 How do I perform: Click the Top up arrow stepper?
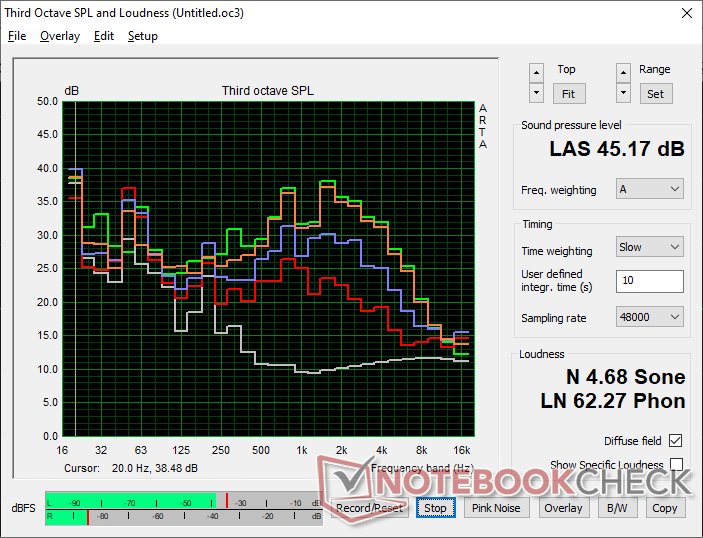tap(536, 73)
